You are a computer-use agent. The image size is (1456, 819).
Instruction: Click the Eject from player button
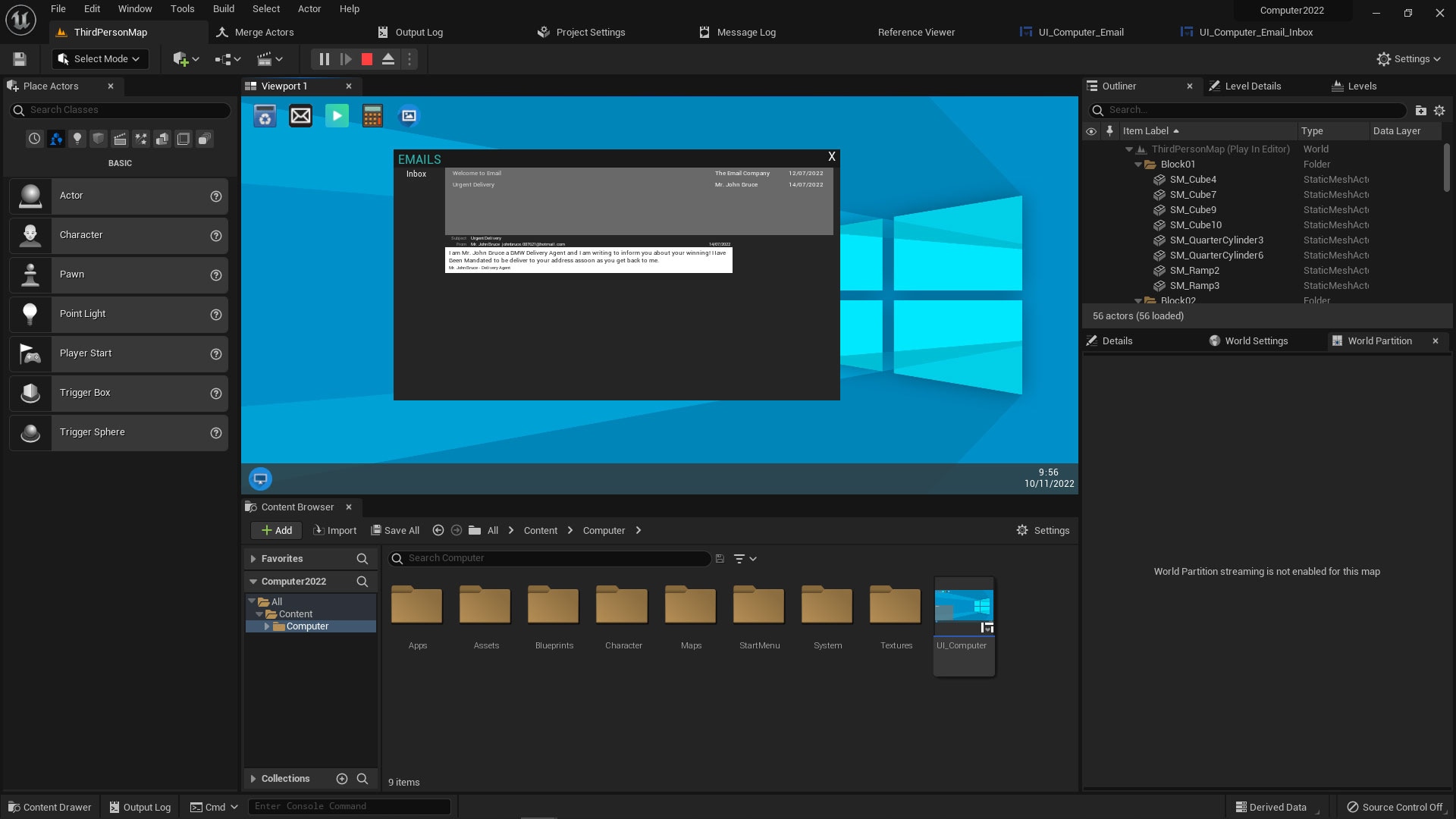(388, 59)
